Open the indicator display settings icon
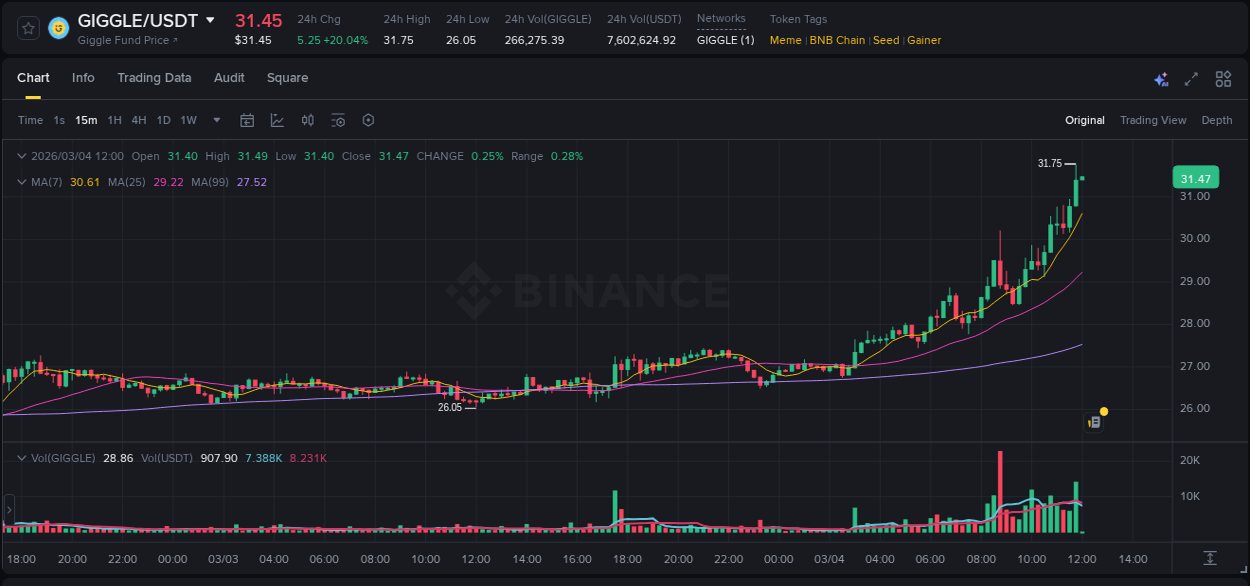 click(338, 120)
